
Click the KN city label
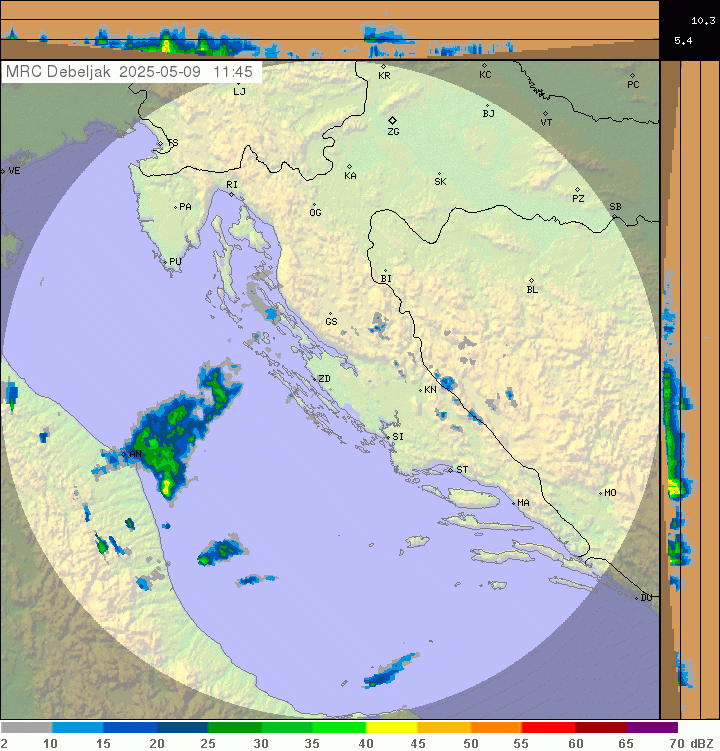point(431,390)
